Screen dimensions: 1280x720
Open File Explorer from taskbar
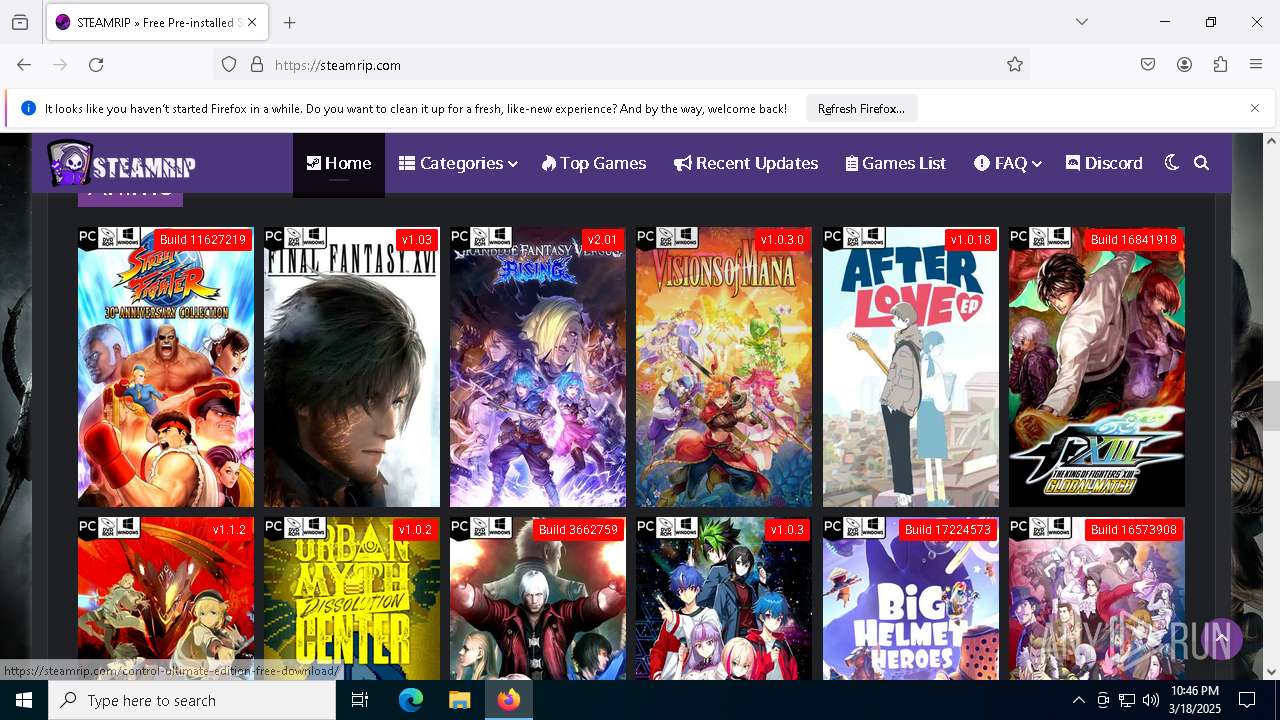tap(459, 700)
